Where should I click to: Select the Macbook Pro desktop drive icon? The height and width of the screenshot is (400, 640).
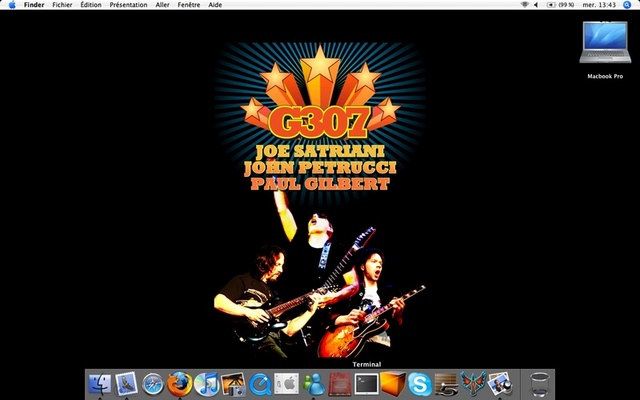(605, 42)
